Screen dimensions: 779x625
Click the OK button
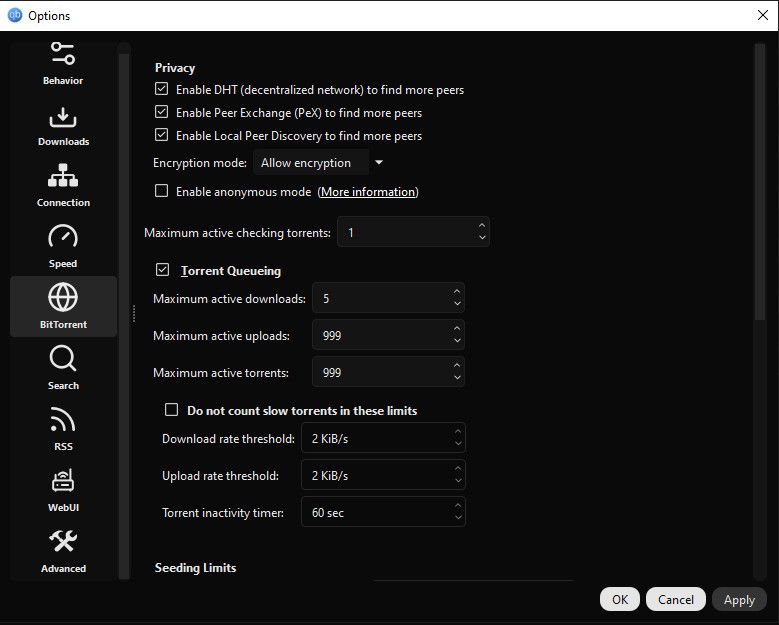(x=620, y=599)
